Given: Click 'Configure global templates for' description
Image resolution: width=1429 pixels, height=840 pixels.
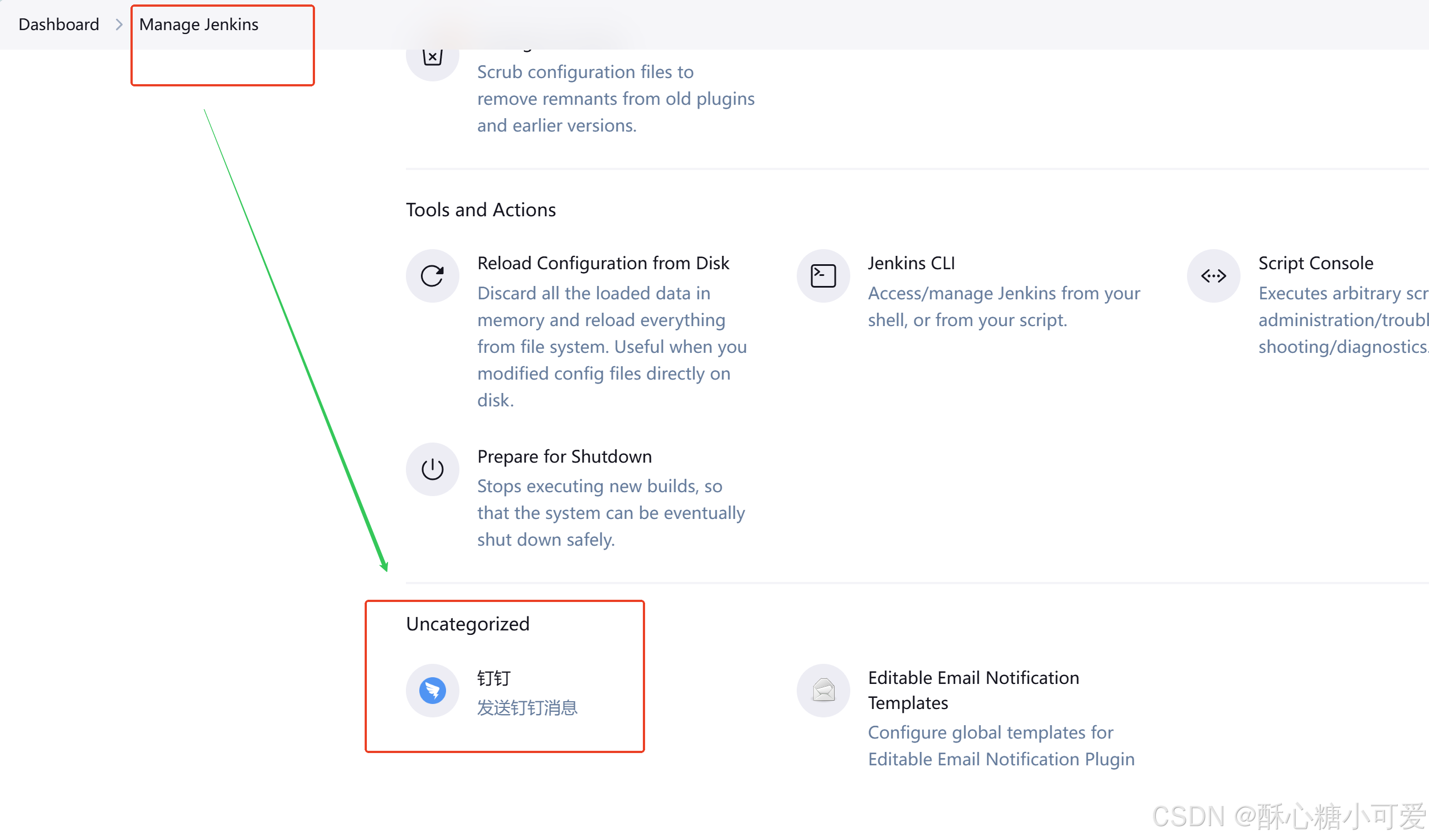Looking at the screenshot, I should (1001, 746).
